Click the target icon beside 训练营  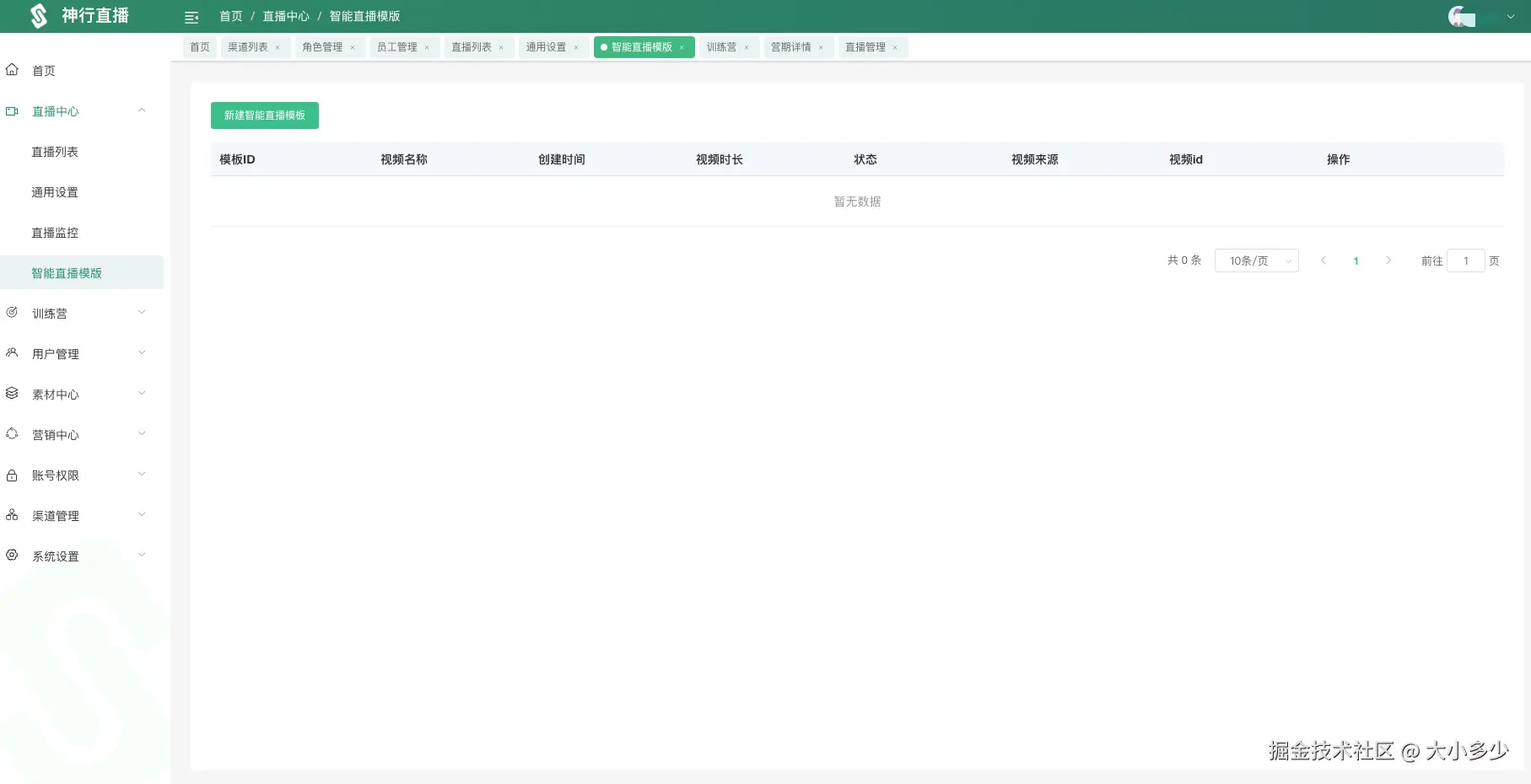12,313
